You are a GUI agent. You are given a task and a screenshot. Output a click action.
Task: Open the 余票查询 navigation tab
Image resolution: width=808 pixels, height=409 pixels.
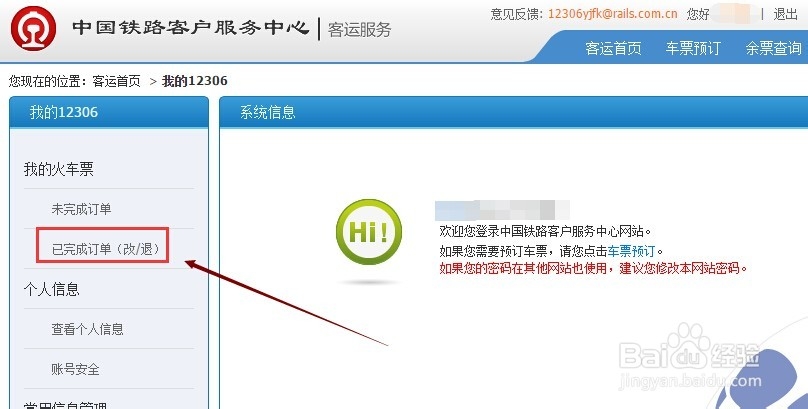tap(773, 48)
